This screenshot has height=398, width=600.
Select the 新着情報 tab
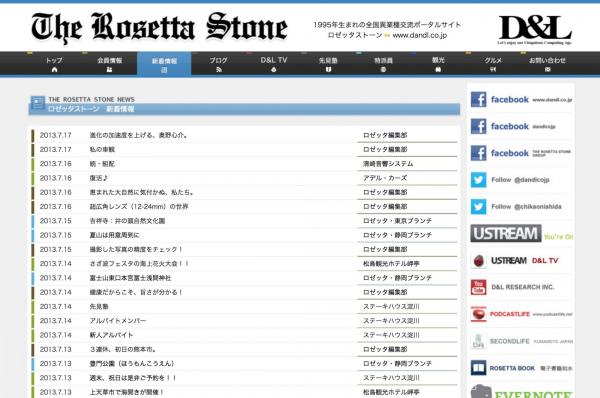point(164,64)
